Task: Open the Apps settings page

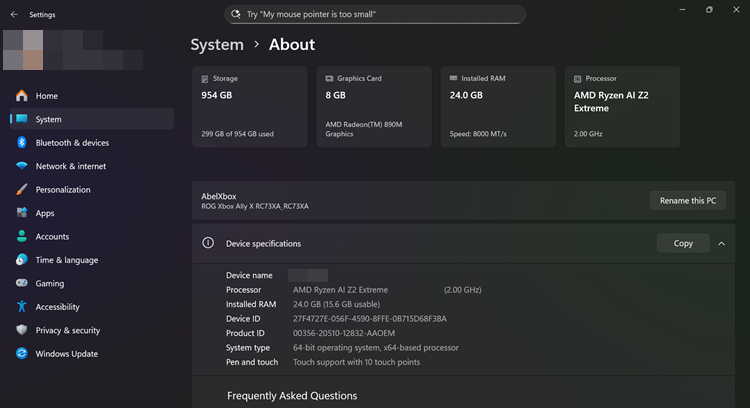Action: click(91, 213)
